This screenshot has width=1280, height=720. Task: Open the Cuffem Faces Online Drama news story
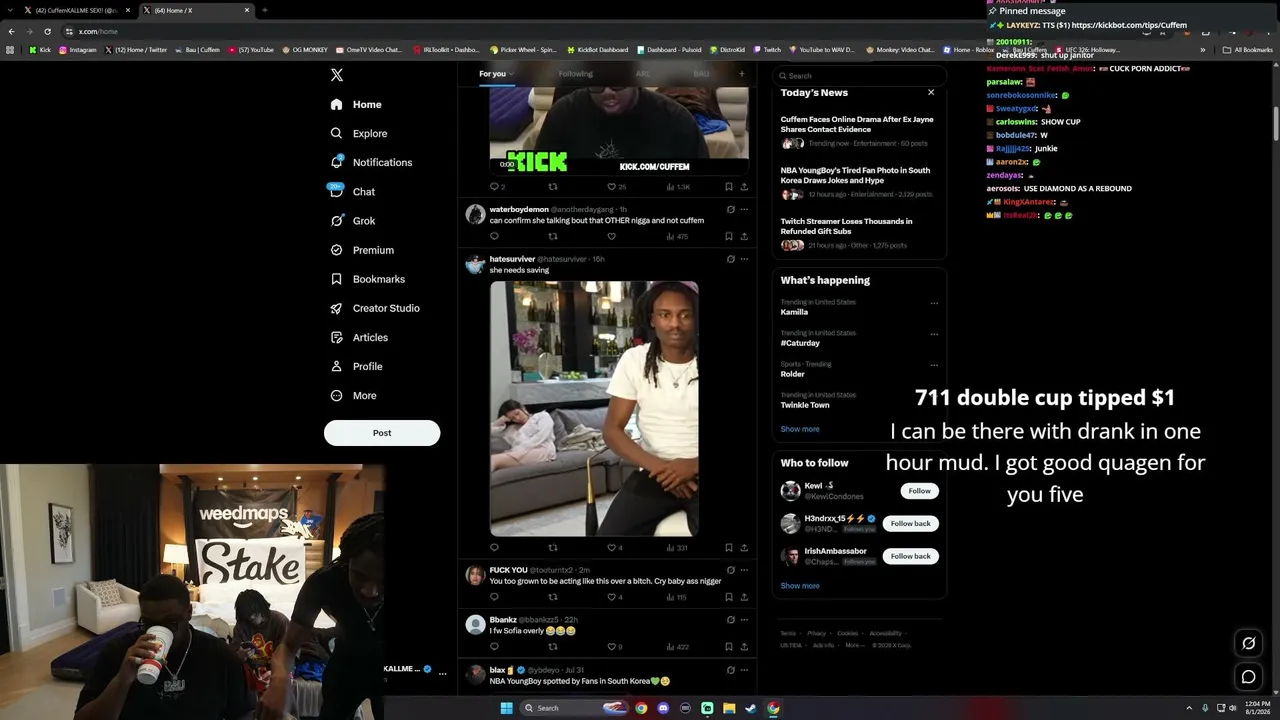click(x=858, y=133)
